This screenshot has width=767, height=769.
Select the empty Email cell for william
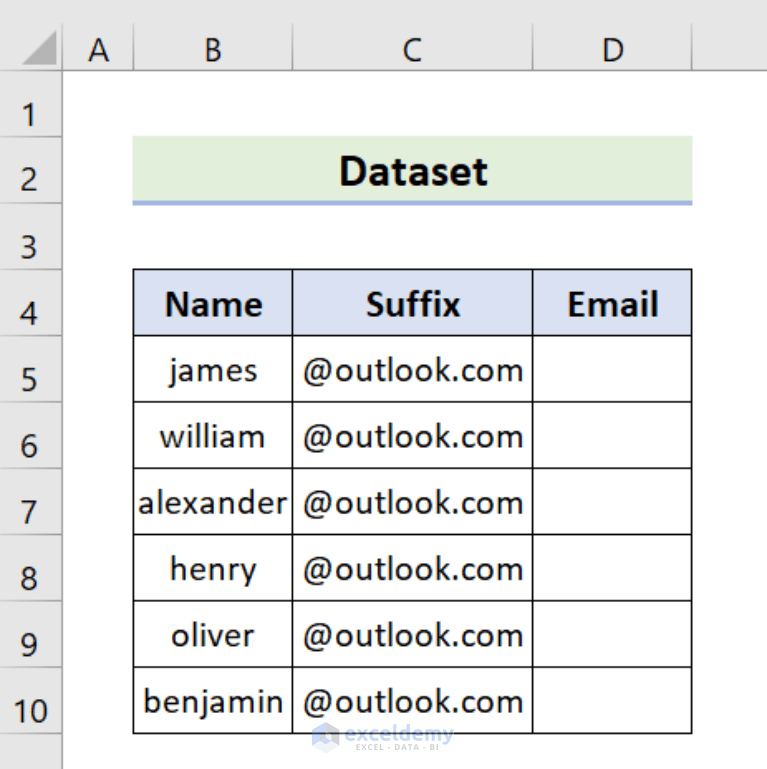point(613,435)
